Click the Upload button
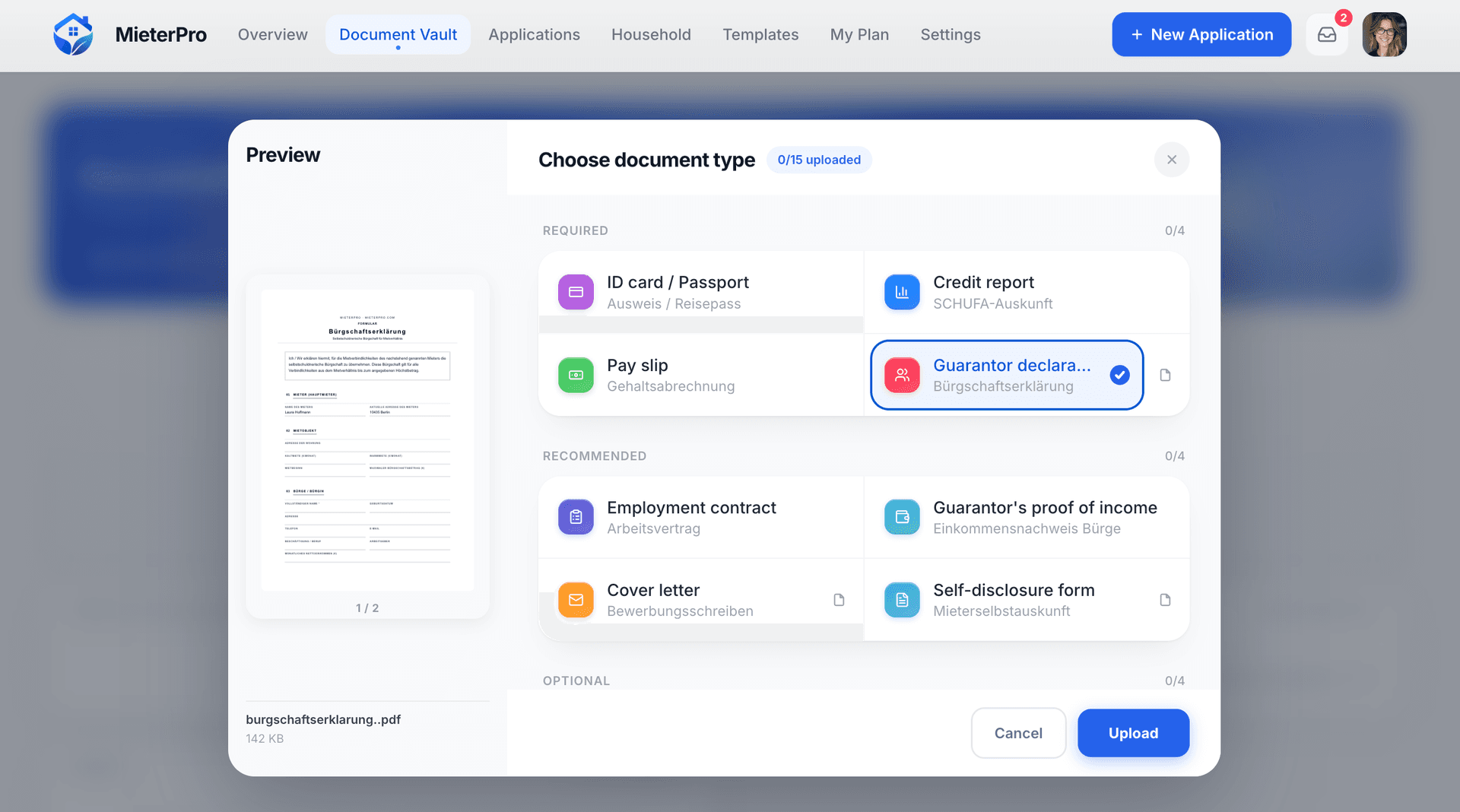The width and height of the screenshot is (1460, 812). [1133, 733]
